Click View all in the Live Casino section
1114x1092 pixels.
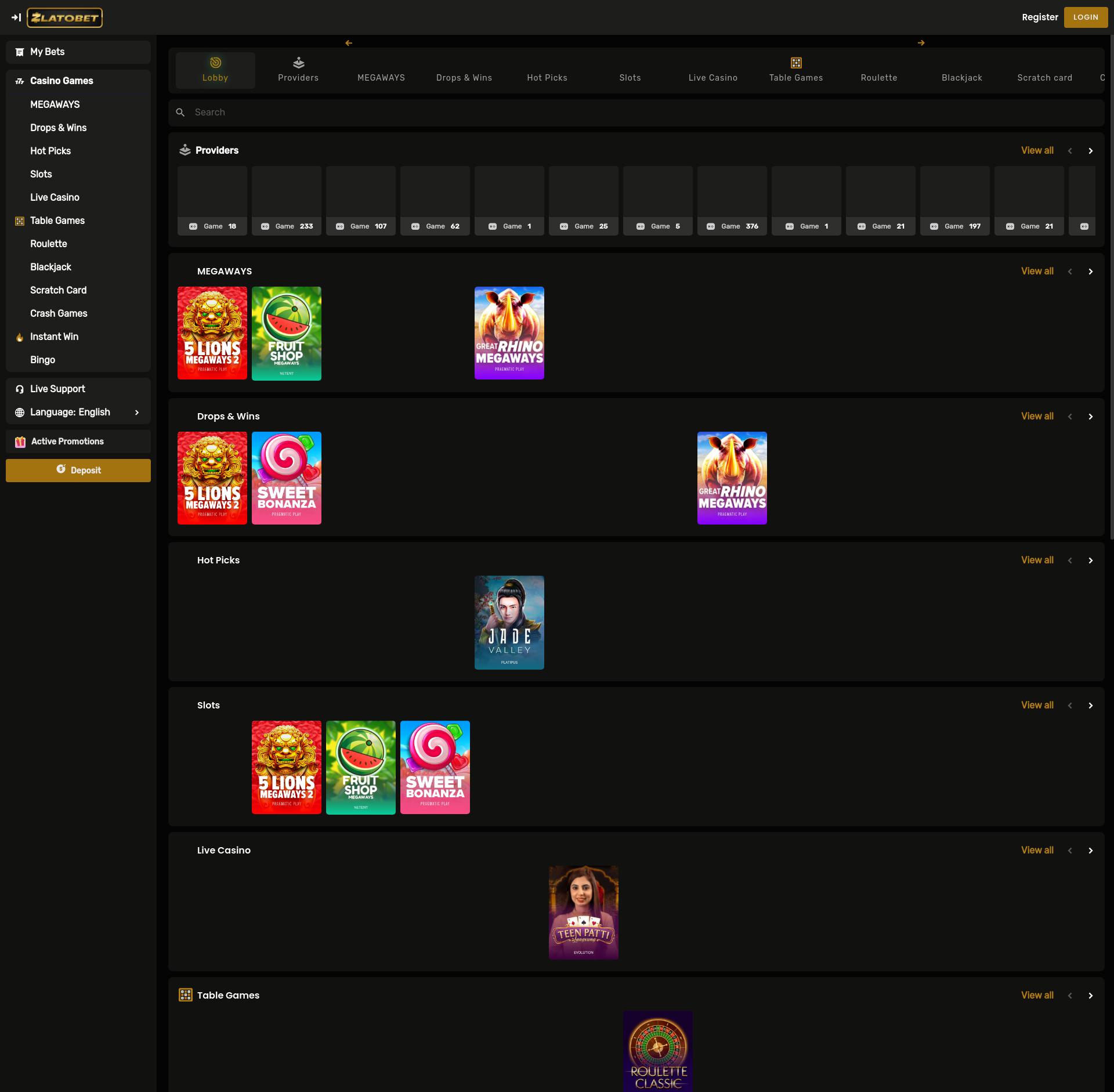[1037, 850]
